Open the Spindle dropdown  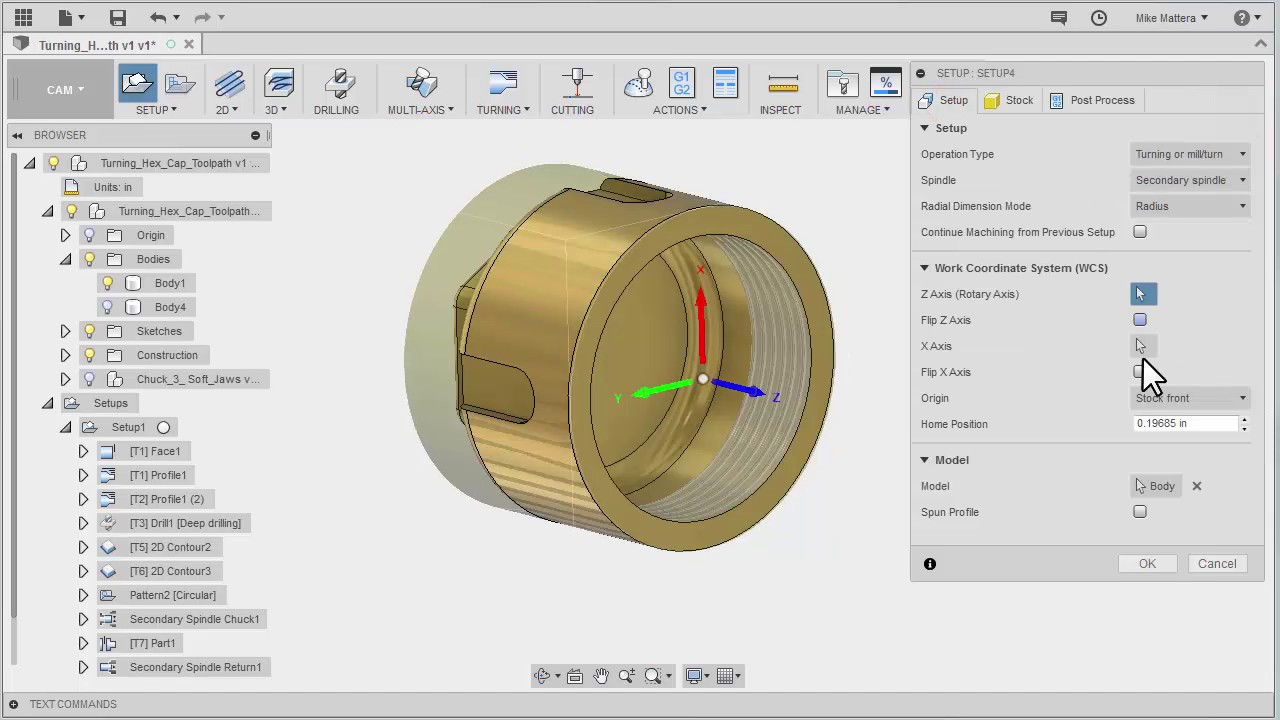point(1190,180)
